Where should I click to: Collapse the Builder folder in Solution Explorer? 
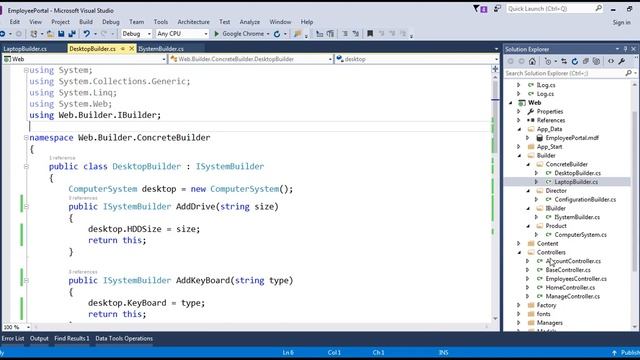519,156
